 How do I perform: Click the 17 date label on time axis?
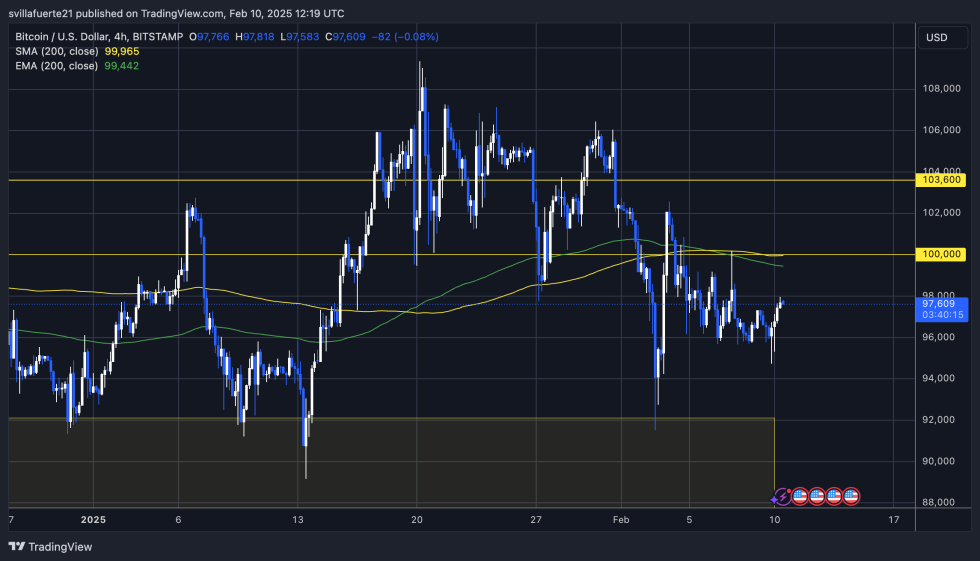(894, 520)
